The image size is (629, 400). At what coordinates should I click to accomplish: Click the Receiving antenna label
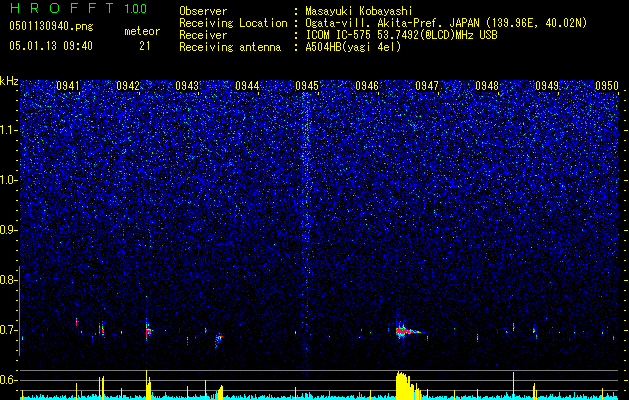click(230, 47)
